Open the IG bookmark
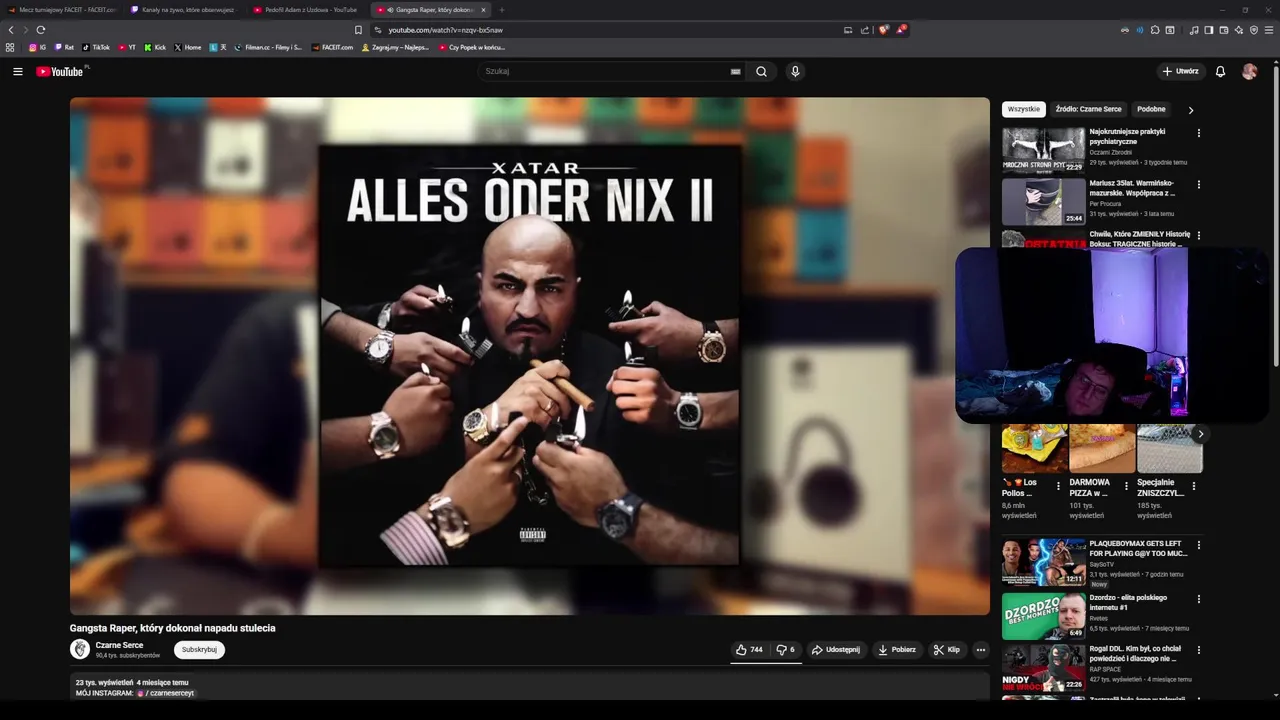 coord(37,47)
